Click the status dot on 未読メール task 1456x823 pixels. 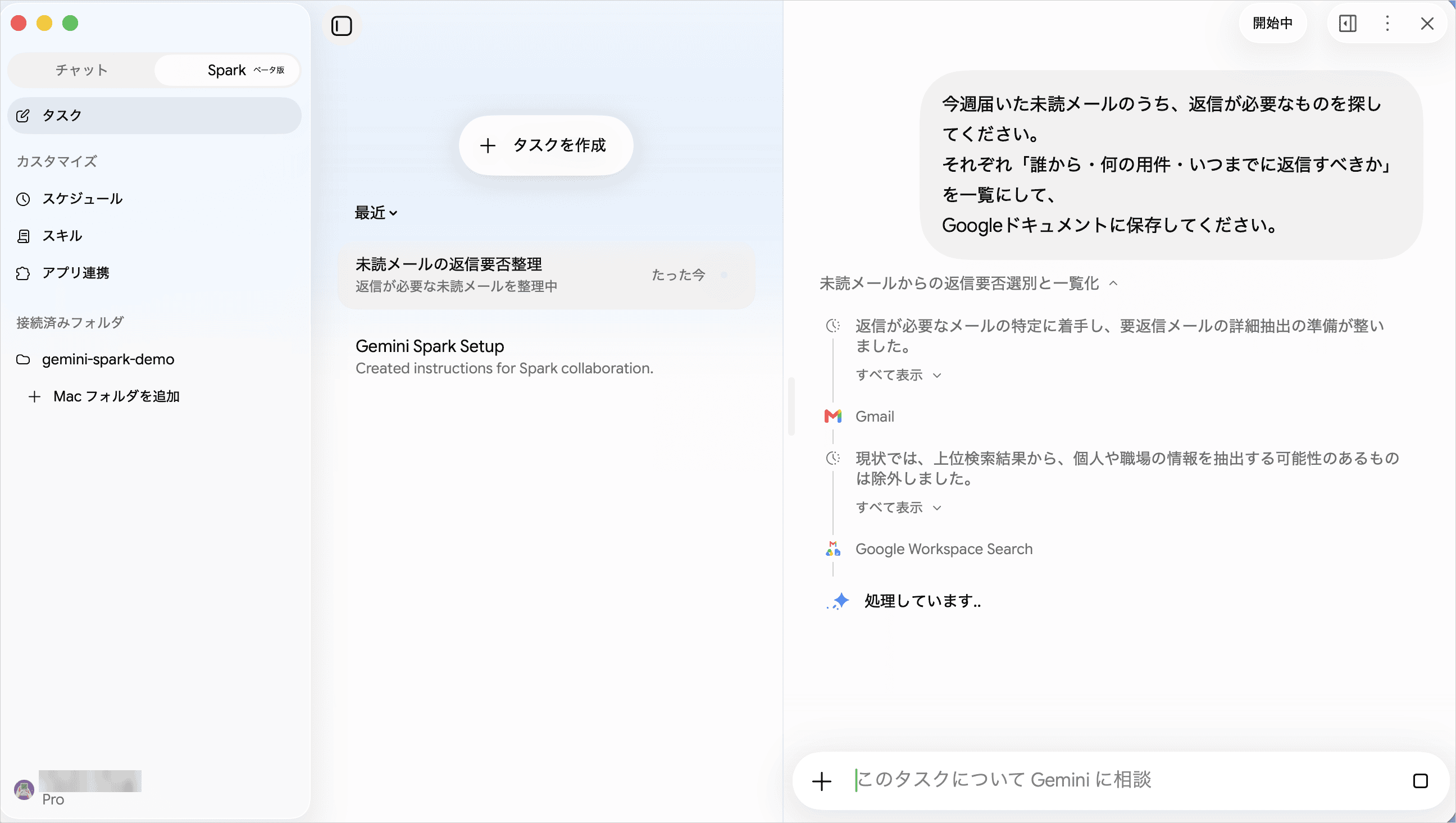pyautogui.click(x=724, y=275)
